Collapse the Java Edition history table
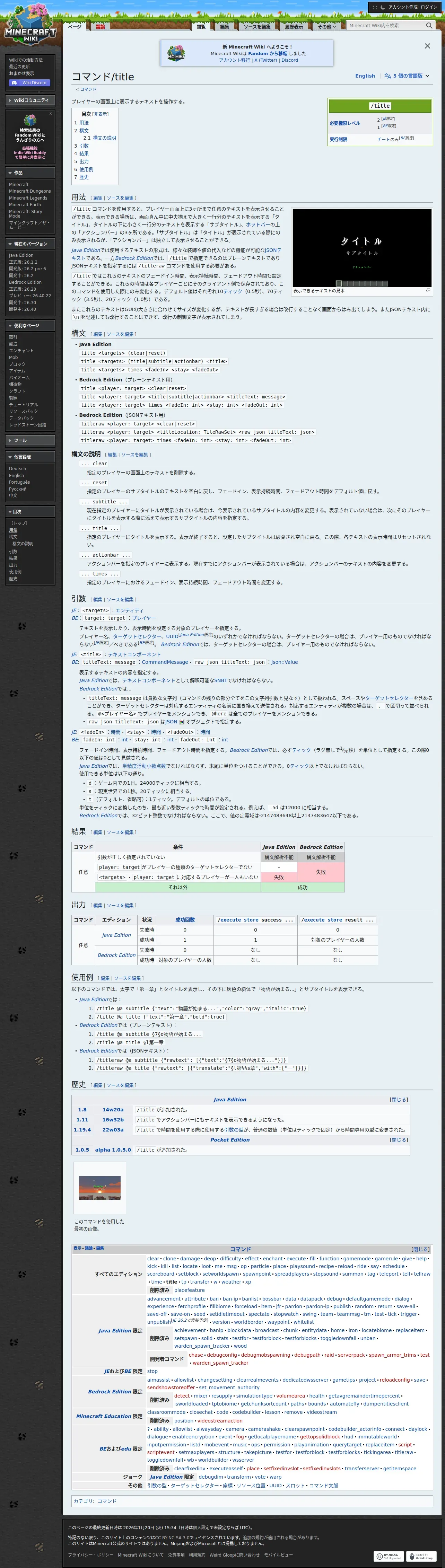The image size is (445, 1568). 399,1099
